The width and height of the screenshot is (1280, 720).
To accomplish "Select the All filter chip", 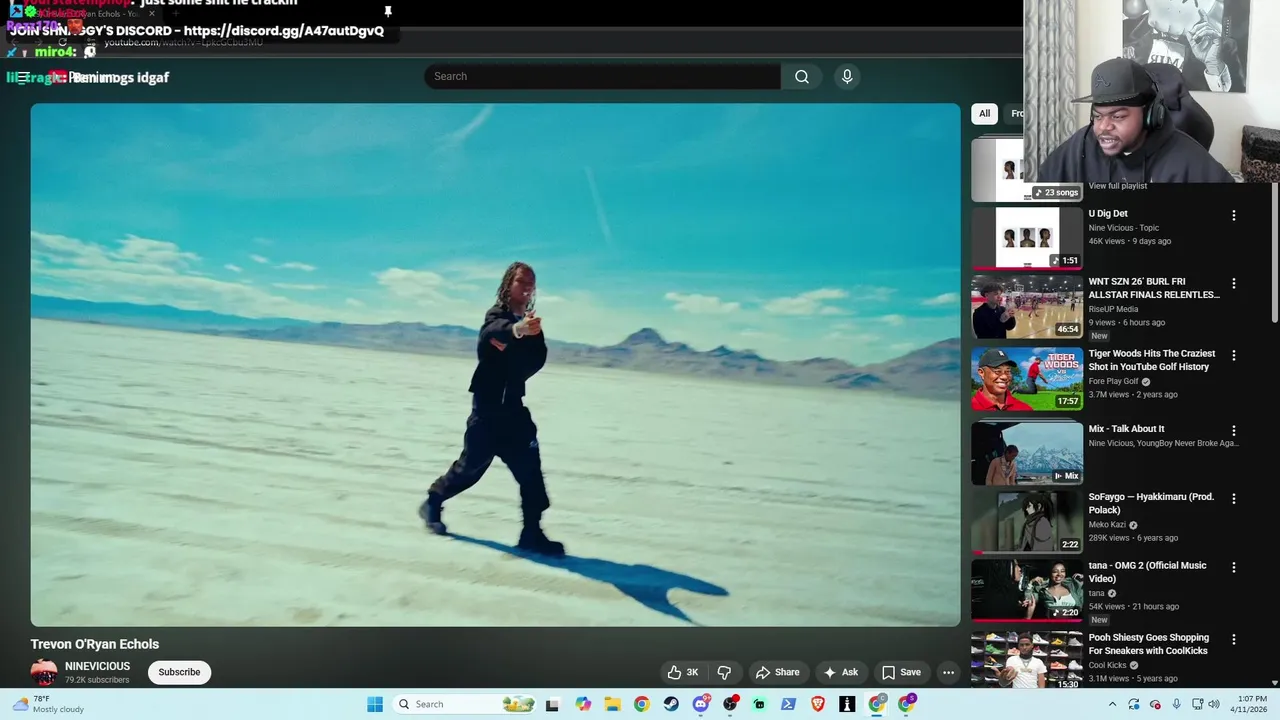I will (984, 113).
